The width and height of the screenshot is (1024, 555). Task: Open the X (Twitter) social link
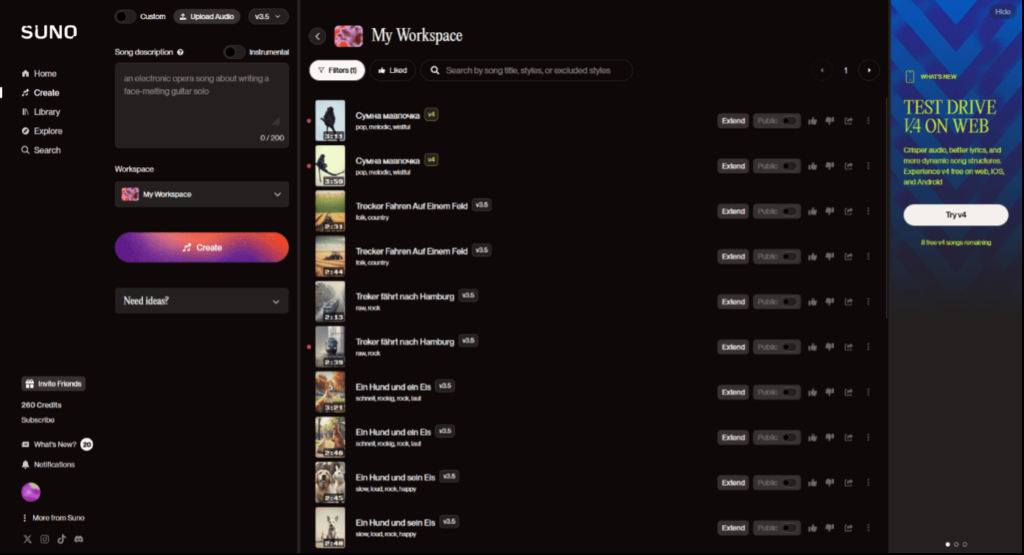(x=27, y=539)
